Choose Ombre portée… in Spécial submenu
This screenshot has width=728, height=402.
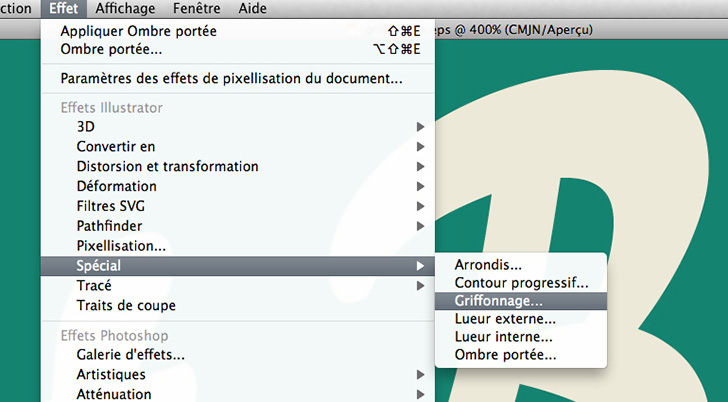pyautogui.click(x=521, y=355)
